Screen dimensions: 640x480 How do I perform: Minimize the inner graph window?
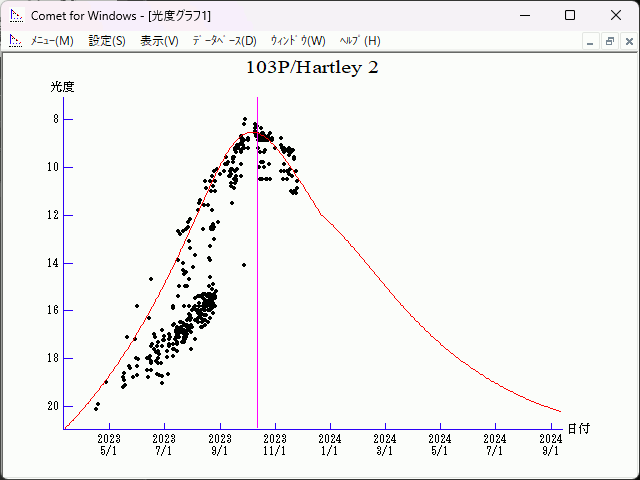tap(590, 42)
